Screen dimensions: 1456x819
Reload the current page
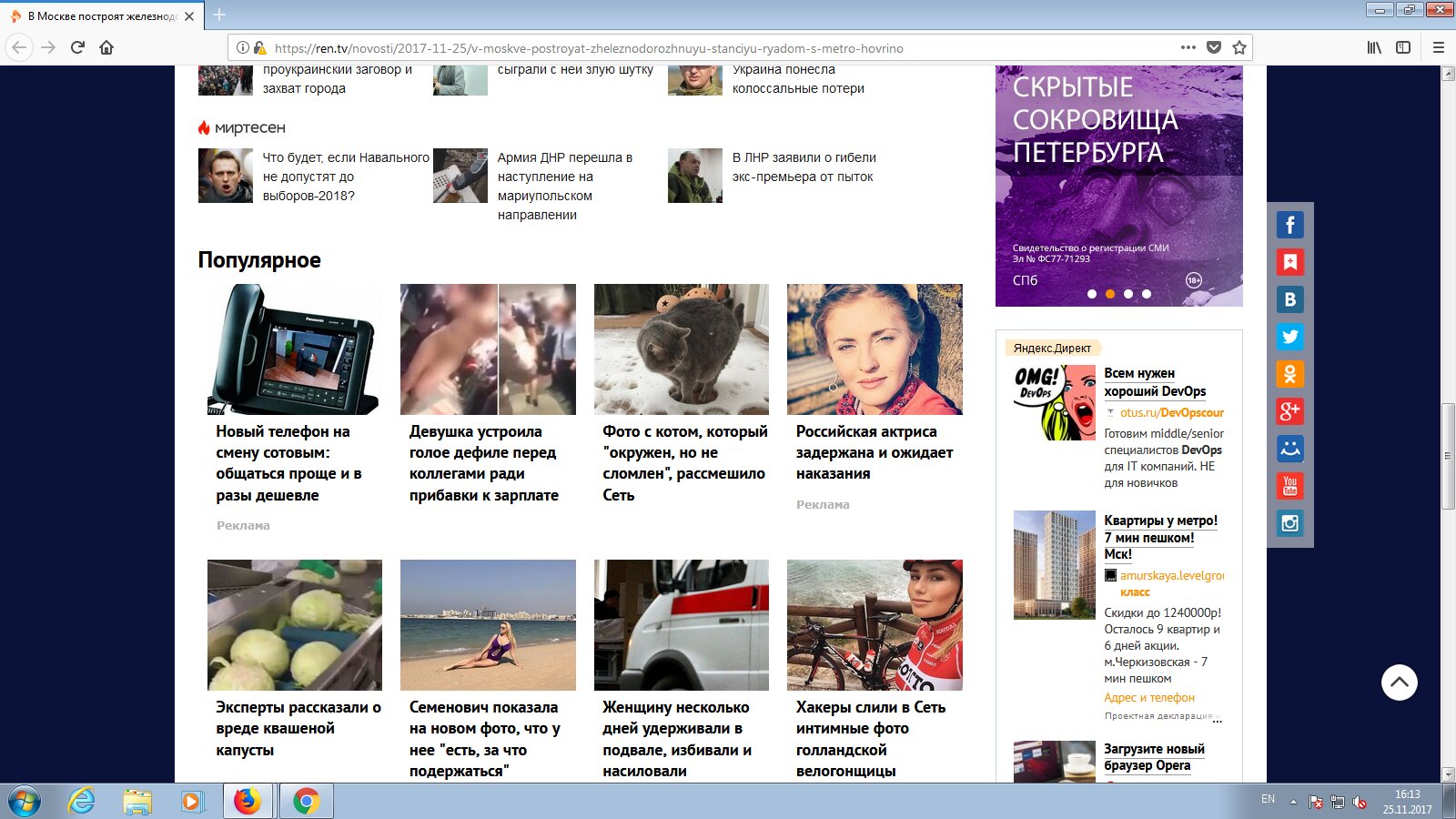pyautogui.click(x=77, y=47)
